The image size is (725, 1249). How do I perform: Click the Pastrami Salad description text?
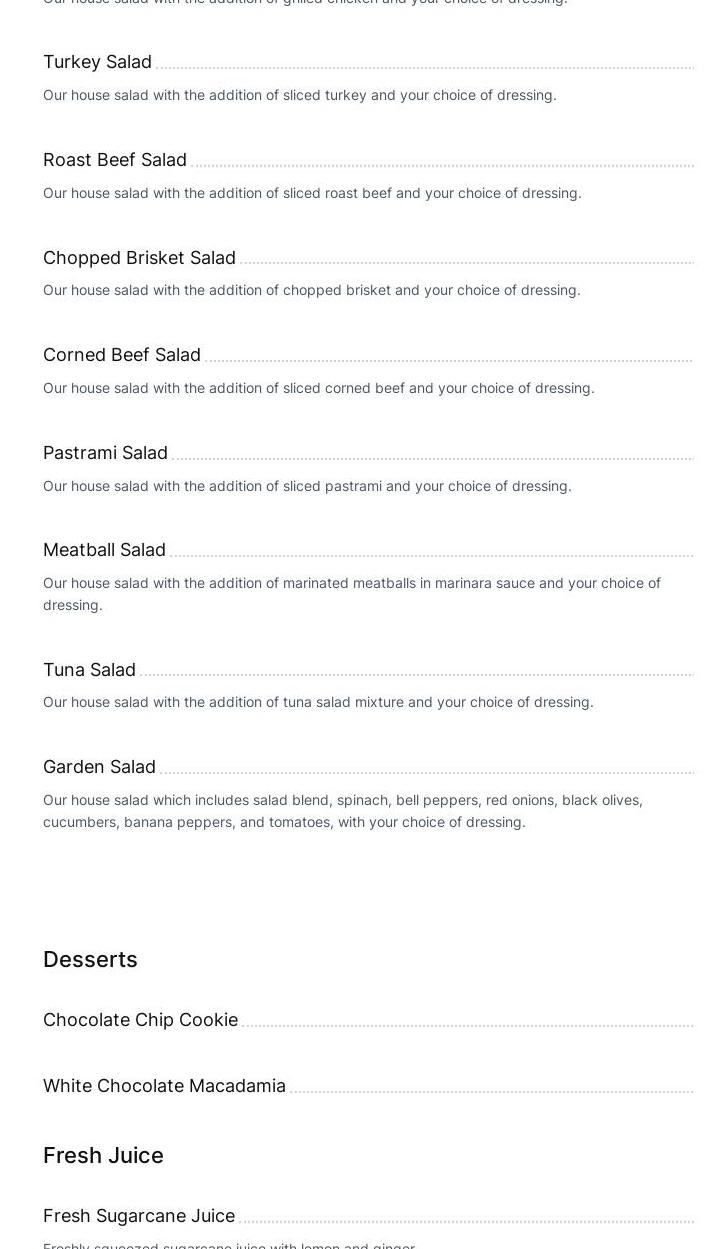(307, 486)
